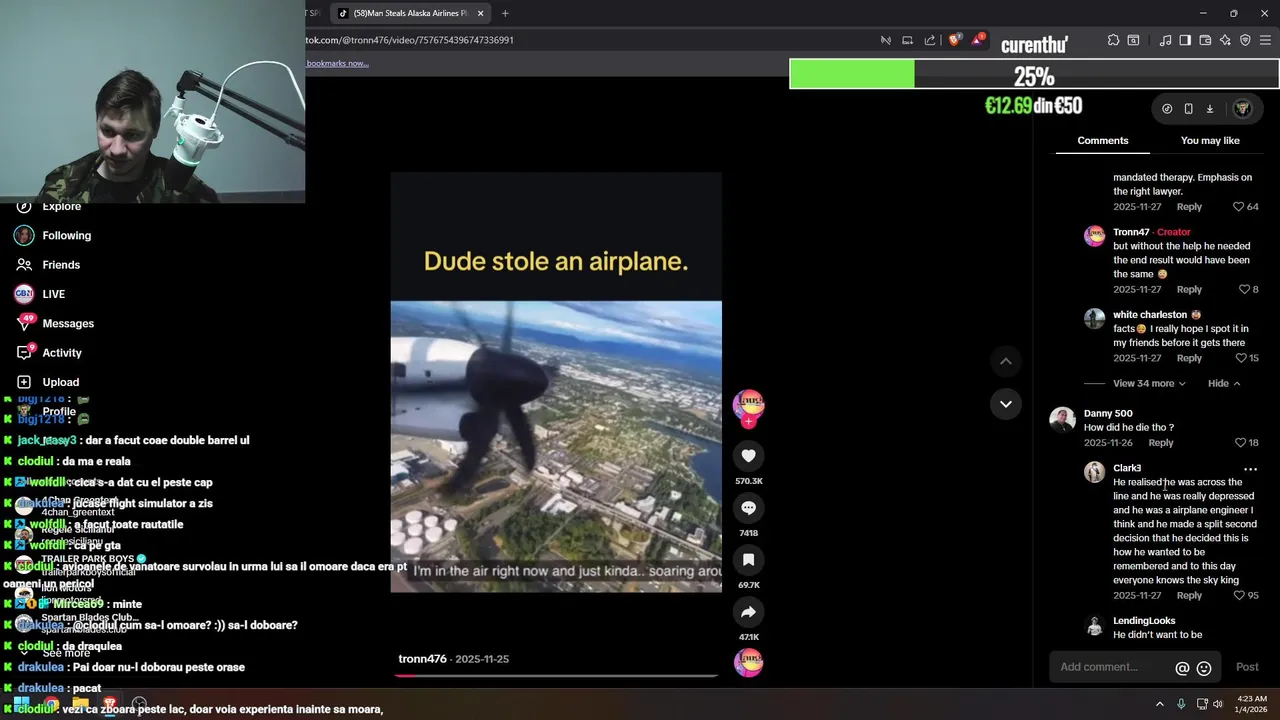Like Tronn47 creator reply with 8 likes
The image size is (1280, 720).
coord(1244,290)
